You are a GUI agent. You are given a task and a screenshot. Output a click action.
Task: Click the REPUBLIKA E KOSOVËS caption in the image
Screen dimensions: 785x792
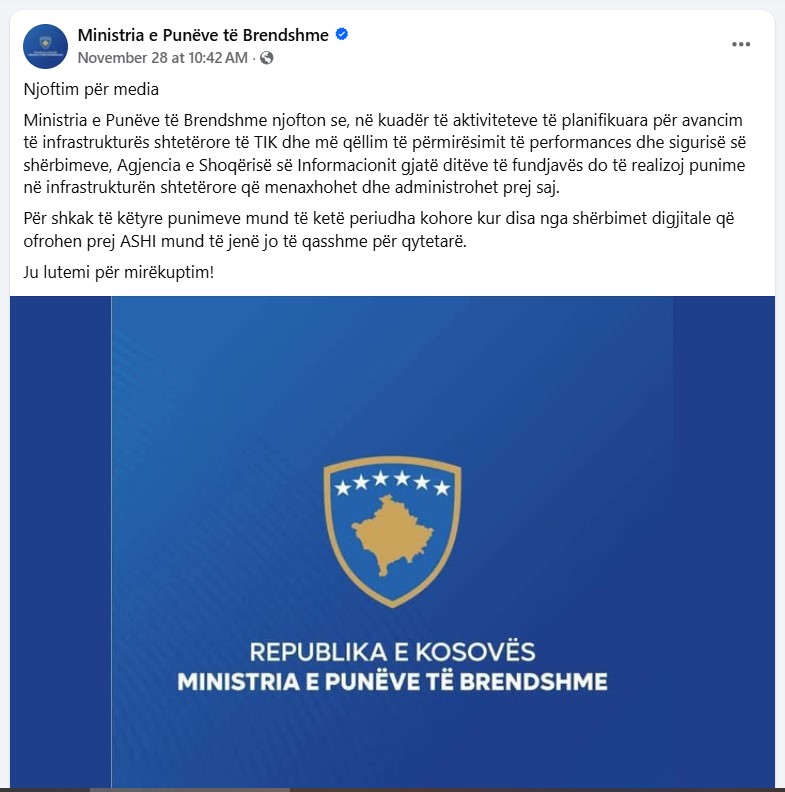coord(392,653)
